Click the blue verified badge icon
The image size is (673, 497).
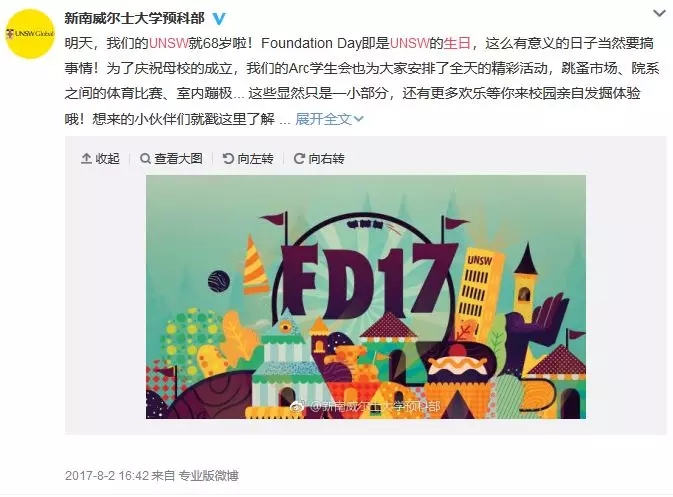click(219, 18)
